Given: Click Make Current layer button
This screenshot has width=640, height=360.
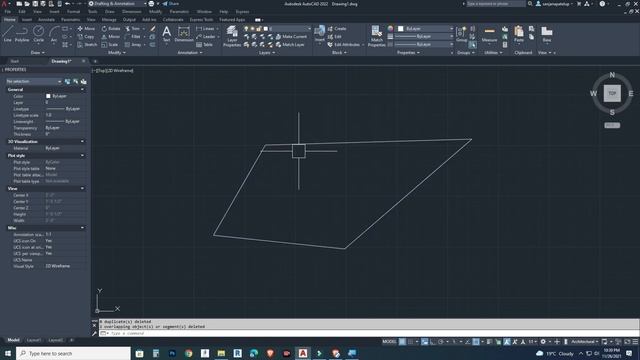Looking at the screenshot, I should pyautogui.click(x=291, y=37).
